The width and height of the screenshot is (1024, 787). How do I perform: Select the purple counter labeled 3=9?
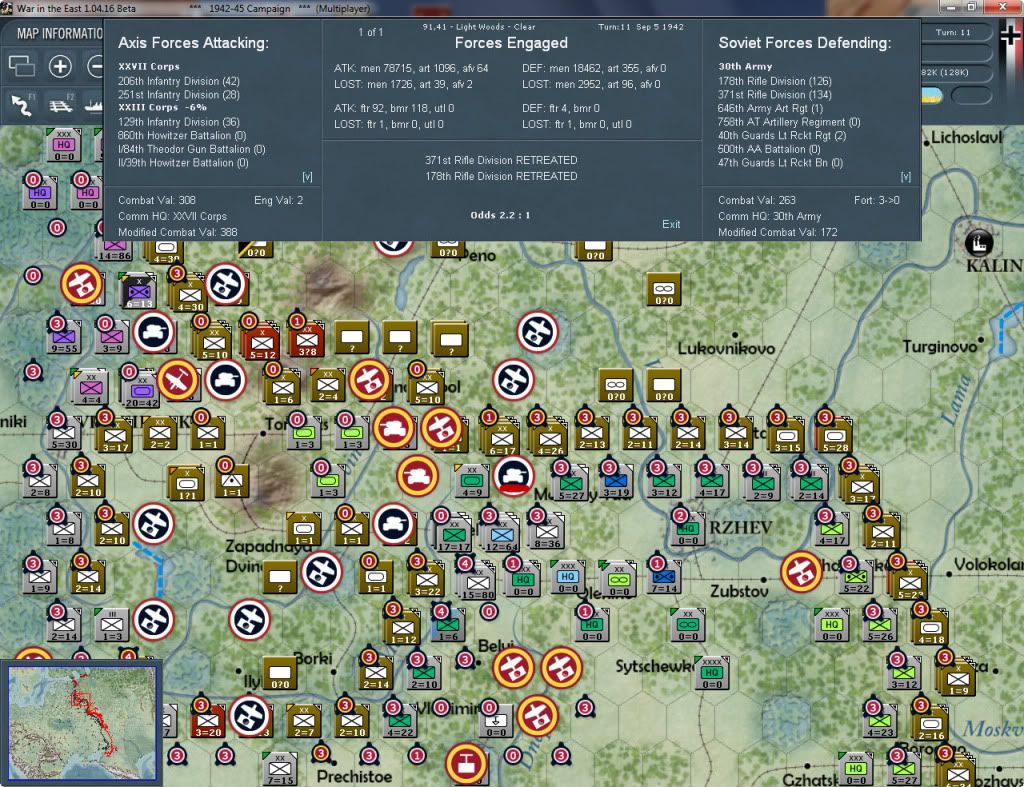click(112, 337)
